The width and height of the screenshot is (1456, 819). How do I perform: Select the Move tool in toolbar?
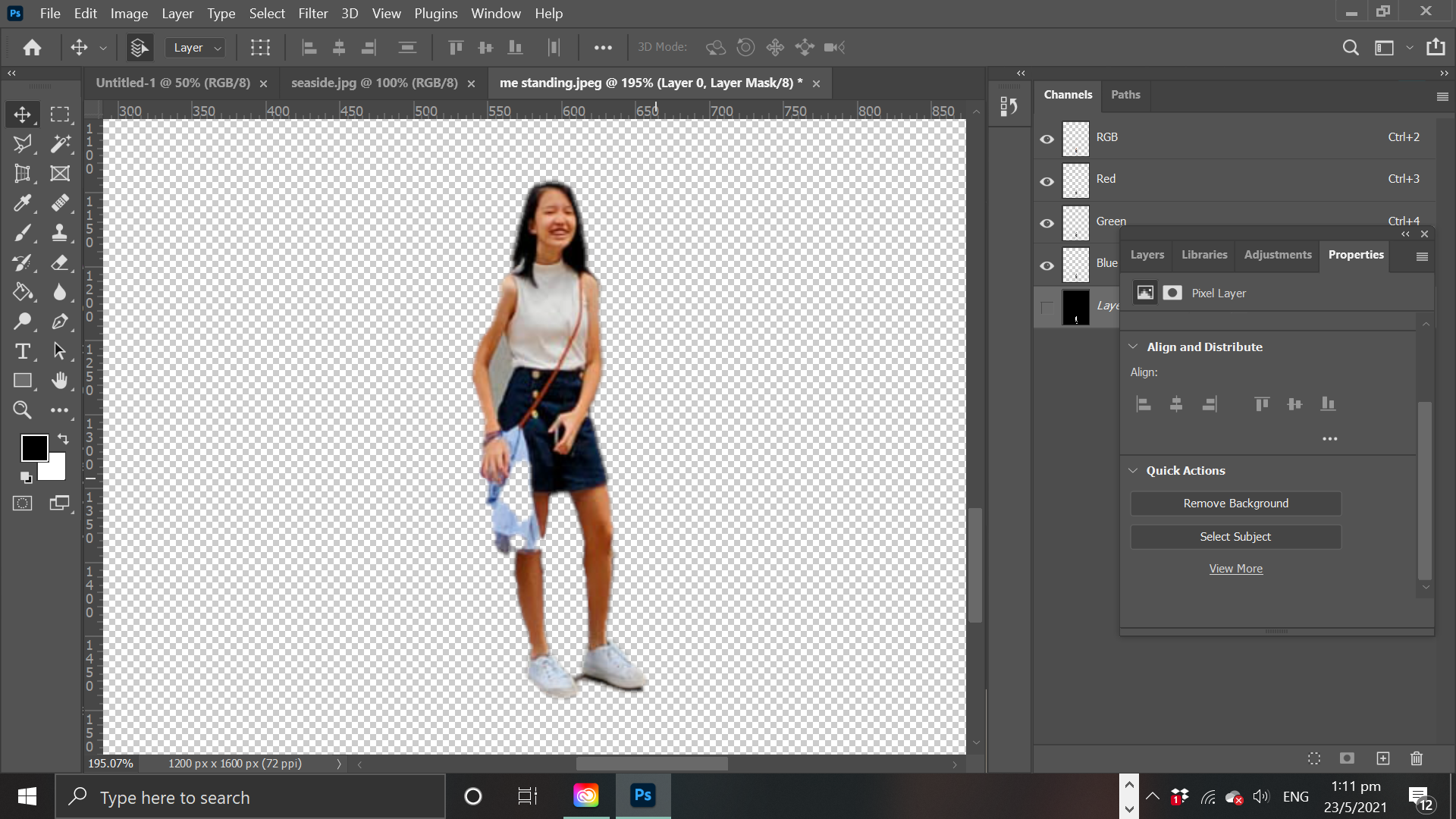(x=22, y=115)
